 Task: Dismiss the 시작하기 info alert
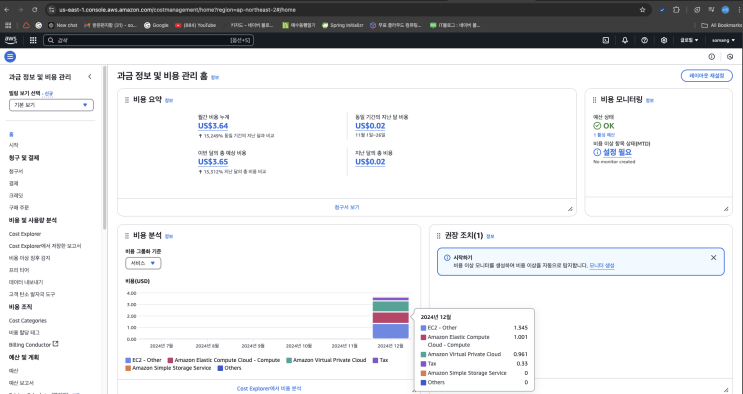point(714,257)
